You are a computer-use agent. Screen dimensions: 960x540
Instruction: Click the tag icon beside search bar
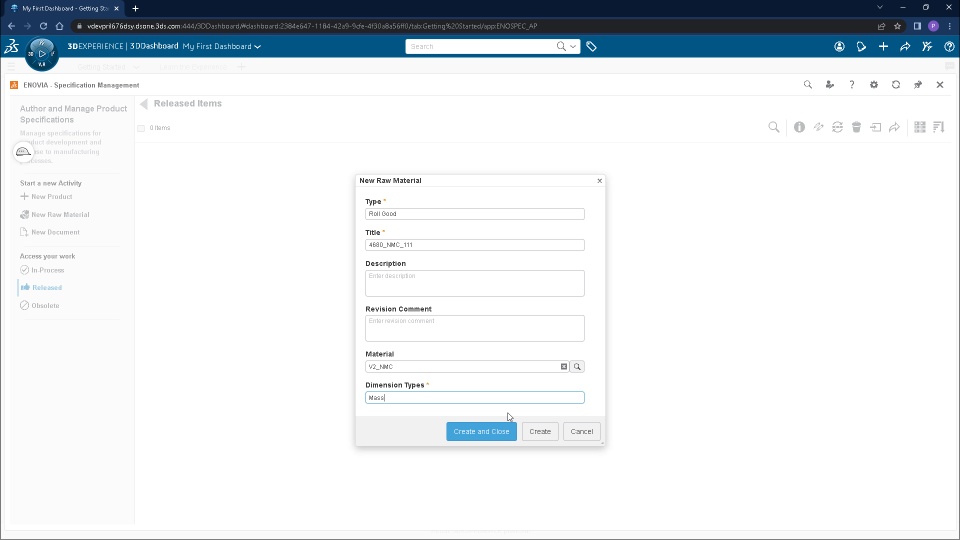(x=591, y=47)
